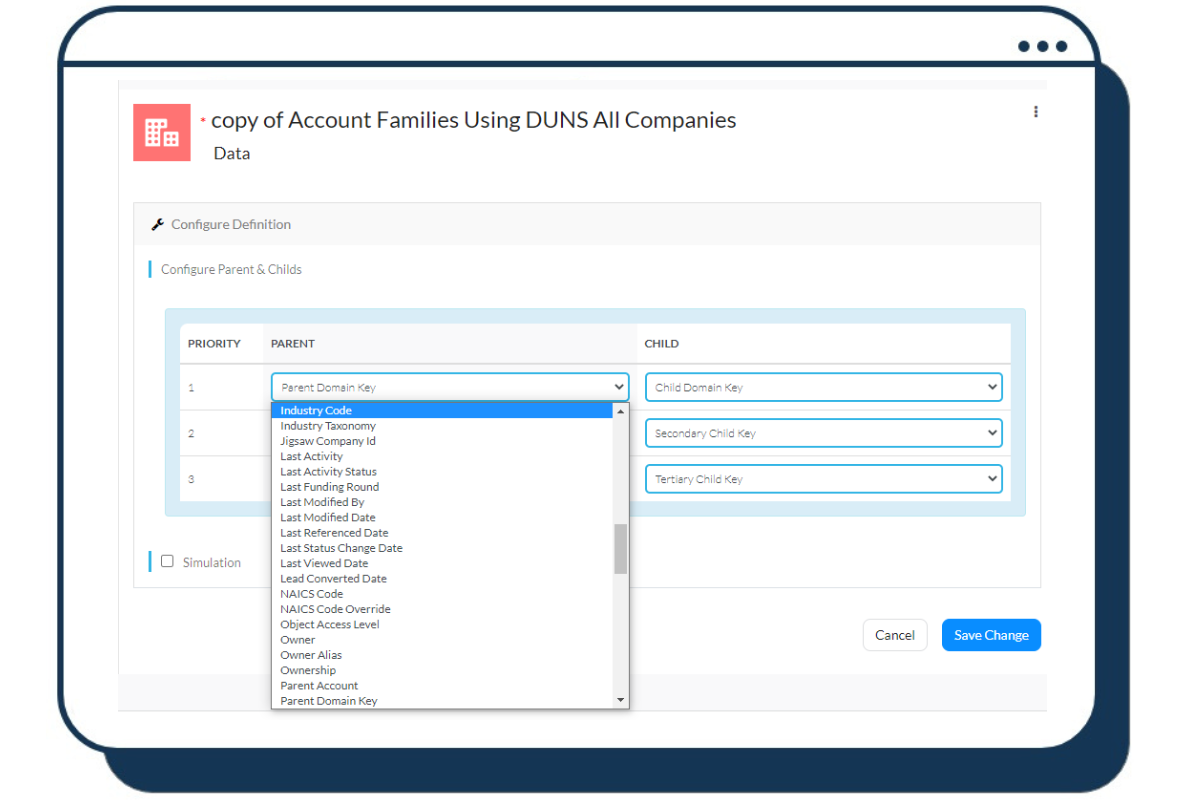Click the Save Change button
The image size is (1200, 800).
(991, 635)
